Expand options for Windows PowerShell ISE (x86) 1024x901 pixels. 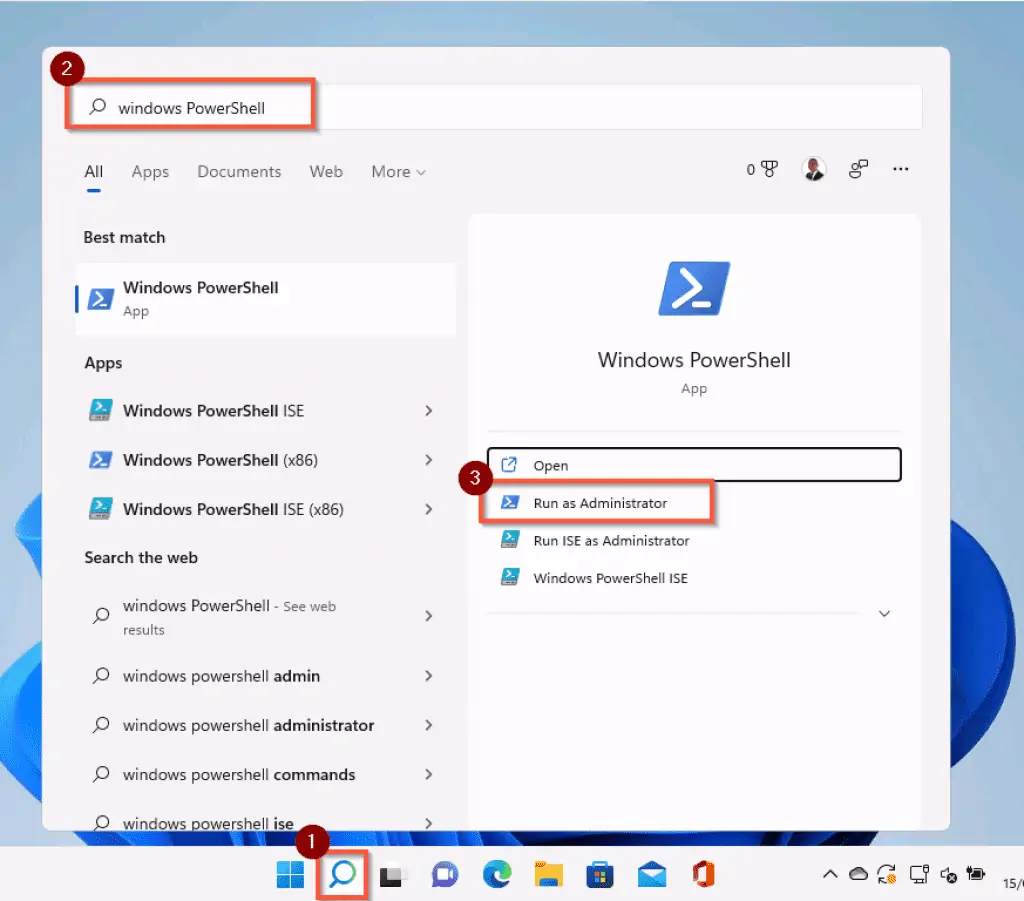(428, 509)
